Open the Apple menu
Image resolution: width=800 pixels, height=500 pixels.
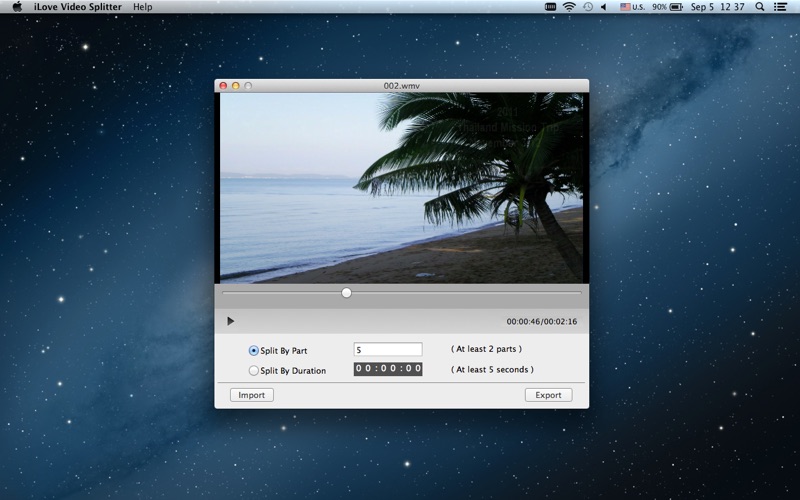coord(17,7)
